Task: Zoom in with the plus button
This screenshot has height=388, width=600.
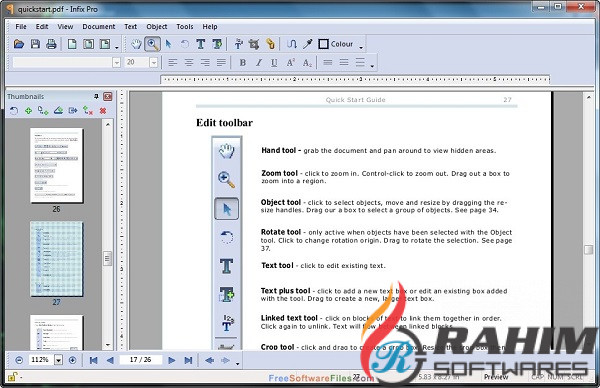Action: (x=72, y=360)
